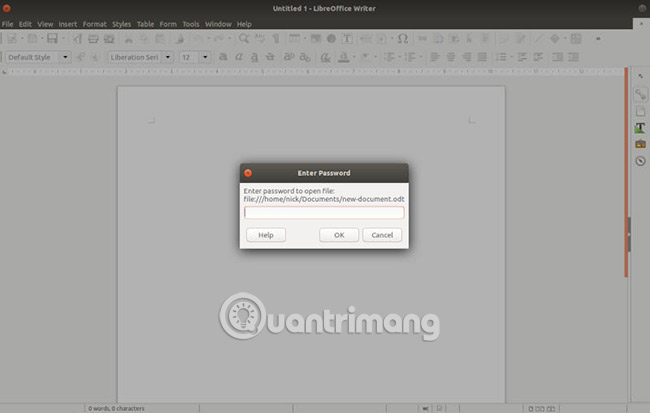Open the Navigator compass icon in sidebar
The image size is (650, 413).
tap(640, 160)
